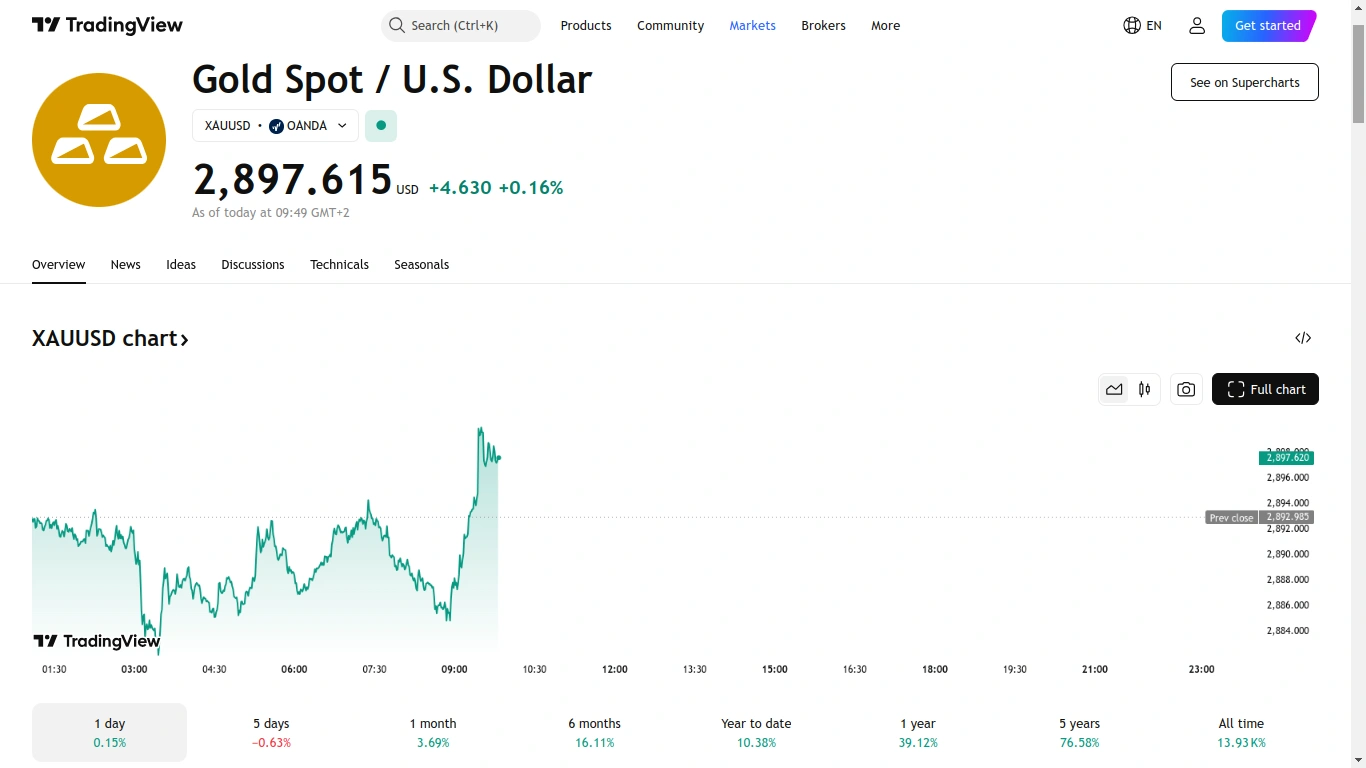Click the green market status dot
The width and height of the screenshot is (1366, 768).
pos(381,126)
